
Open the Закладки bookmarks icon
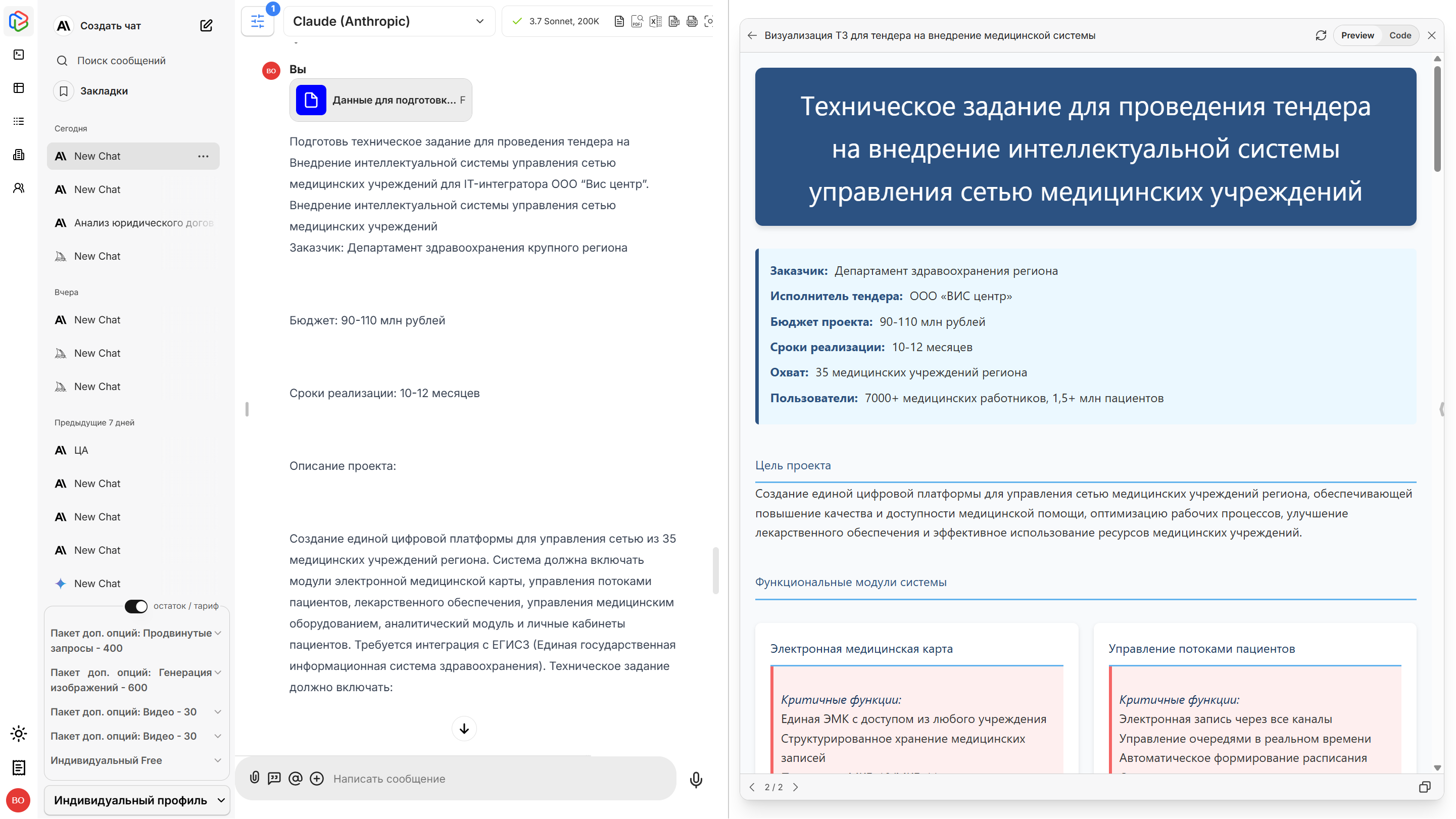64,91
